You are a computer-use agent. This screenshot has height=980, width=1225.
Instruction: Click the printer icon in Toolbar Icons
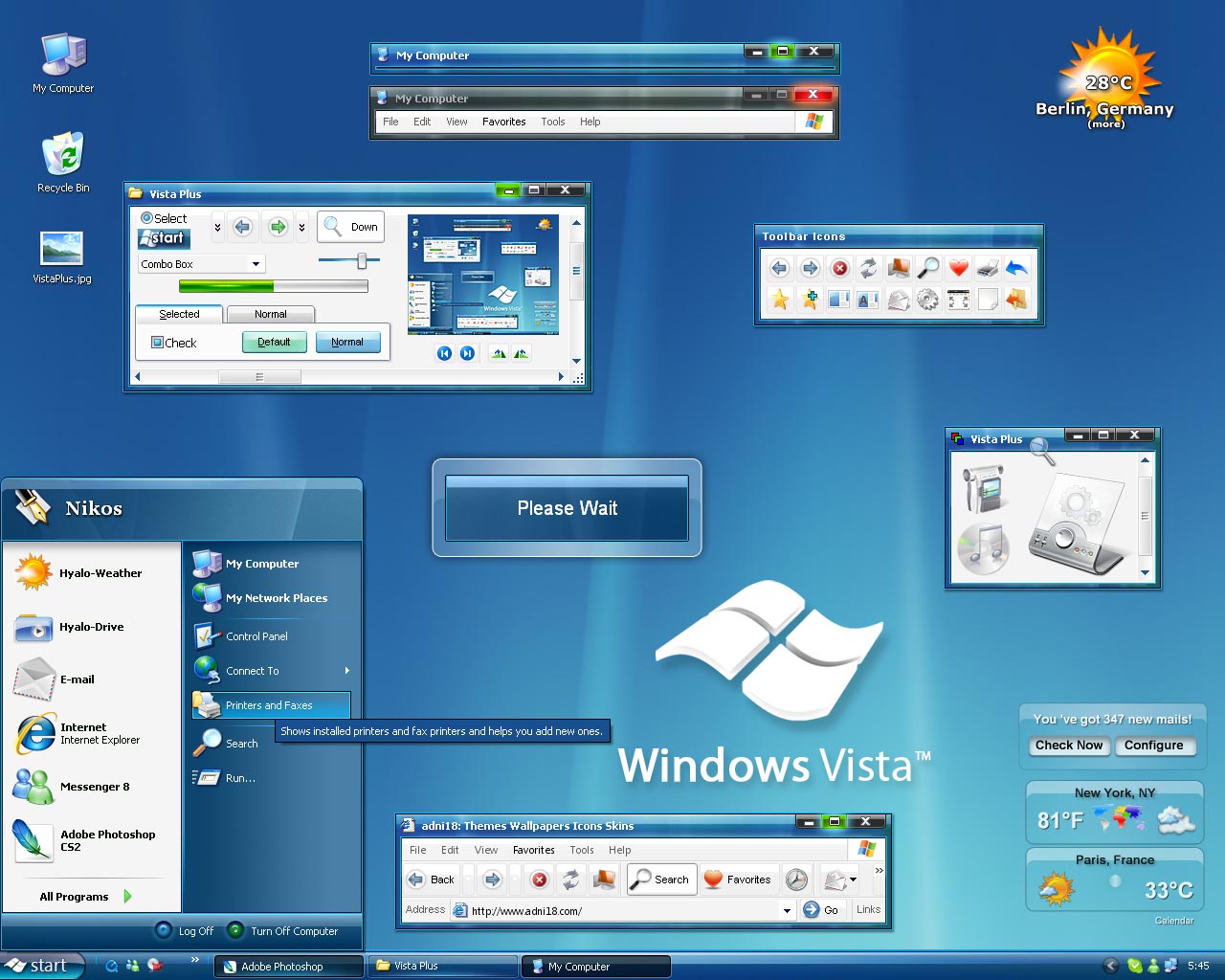pyautogui.click(x=988, y=268)
